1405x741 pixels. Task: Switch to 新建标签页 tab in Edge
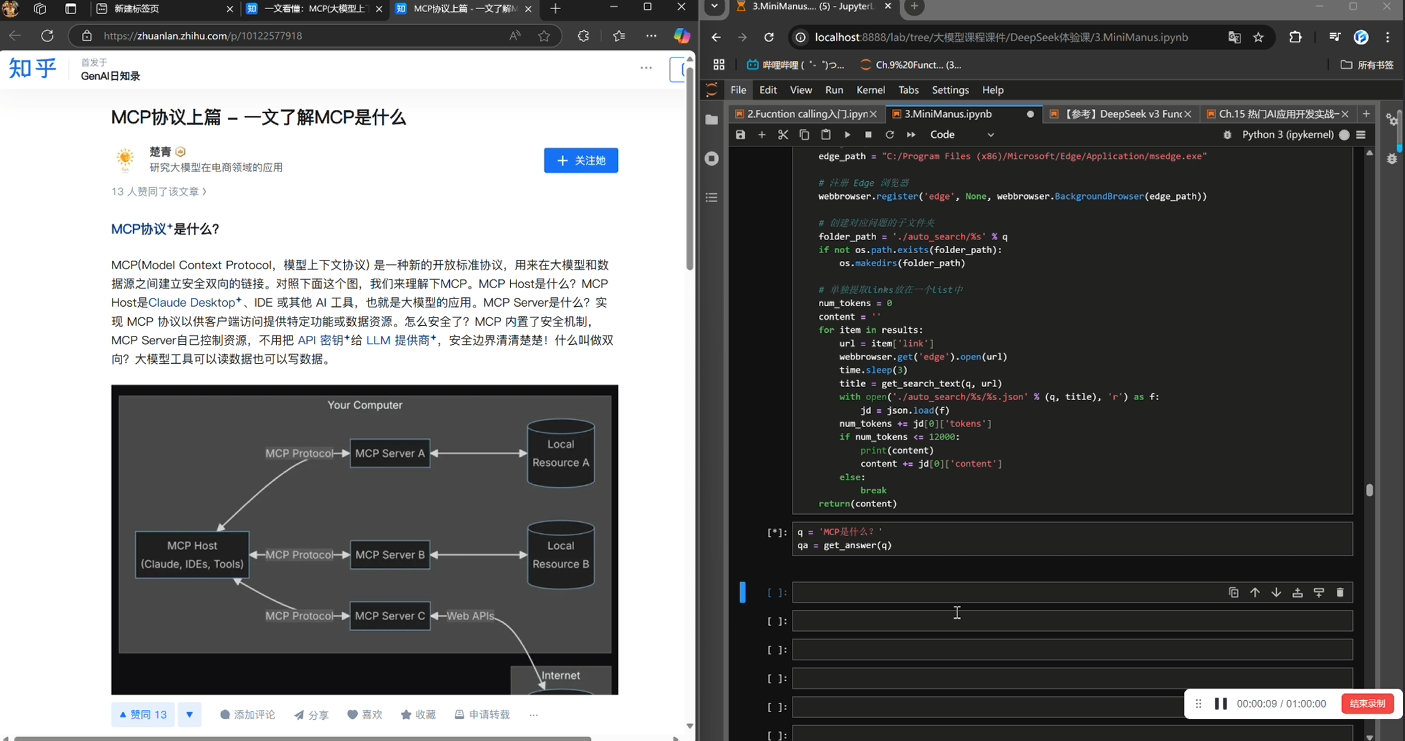click(165, 9)
